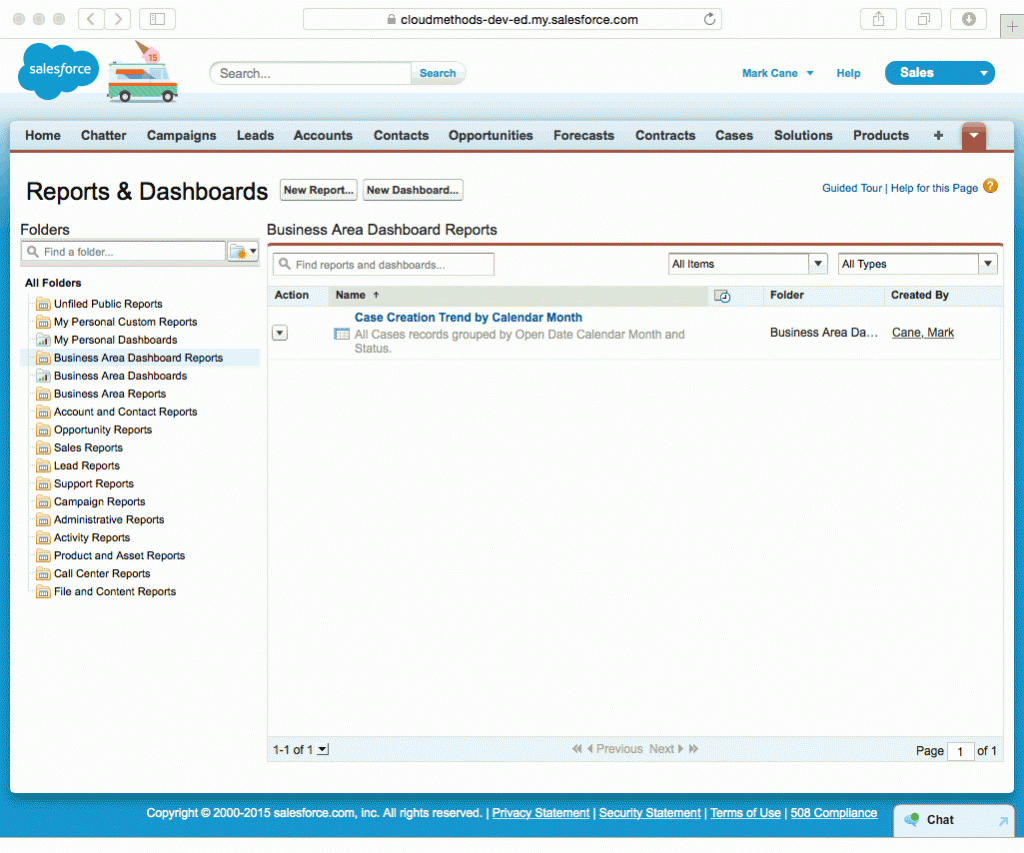
Task: Open the new folder icon dropdown
Action: [243, 251]
